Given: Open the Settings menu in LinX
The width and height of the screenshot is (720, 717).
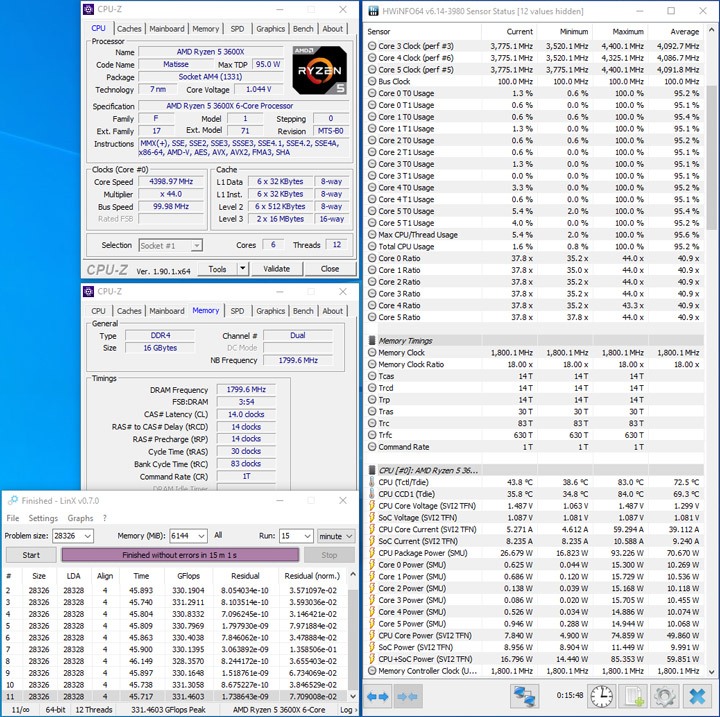Looking at the screenshot, I should coord(43,518).
